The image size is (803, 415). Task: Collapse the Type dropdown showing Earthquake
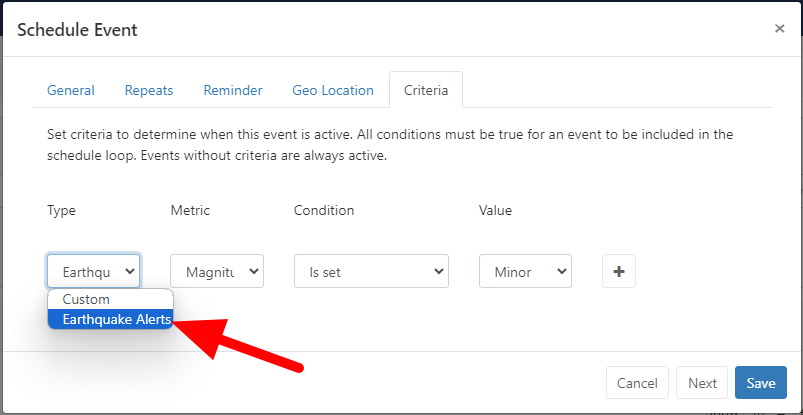[93, 271]
